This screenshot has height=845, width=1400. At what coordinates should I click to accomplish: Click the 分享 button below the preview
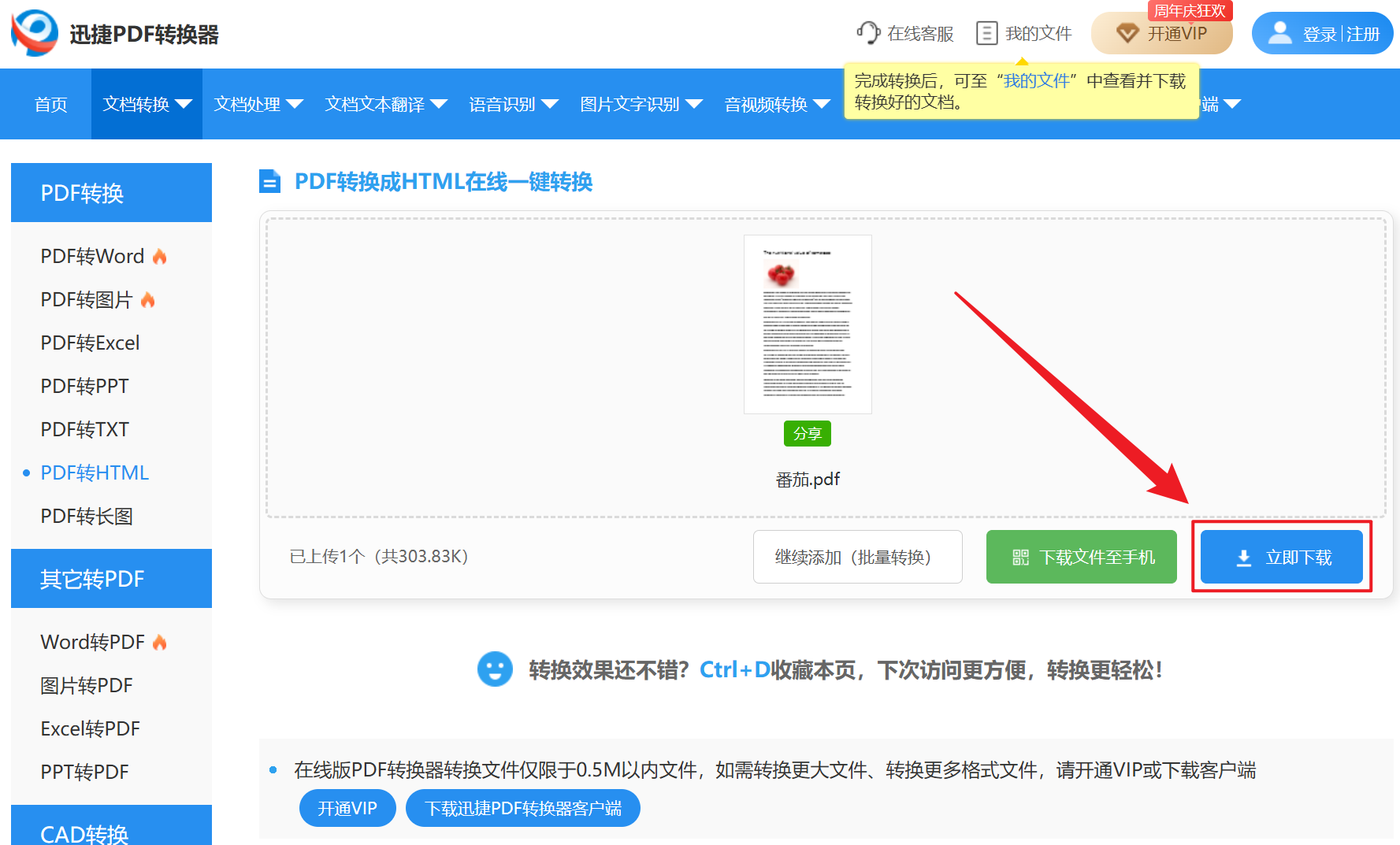pyautogui.click(x=807, y=433)
